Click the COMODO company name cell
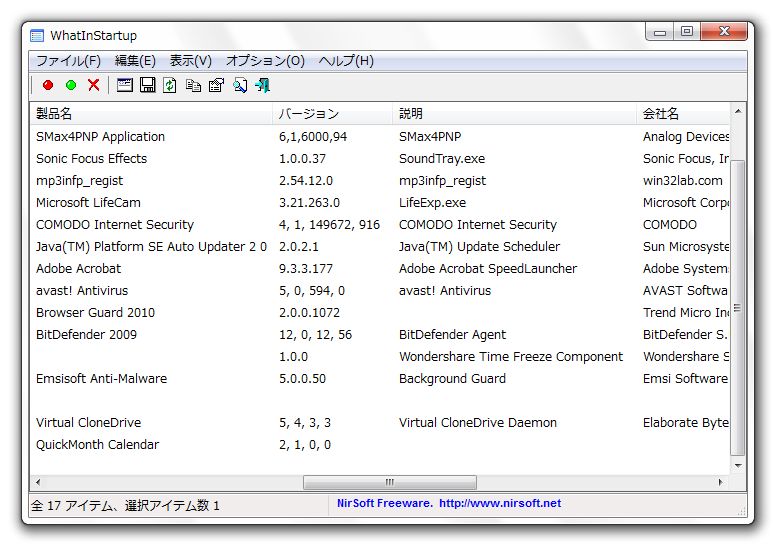The width and height of the screenshot is (780, 548). [x=670, y=225]
